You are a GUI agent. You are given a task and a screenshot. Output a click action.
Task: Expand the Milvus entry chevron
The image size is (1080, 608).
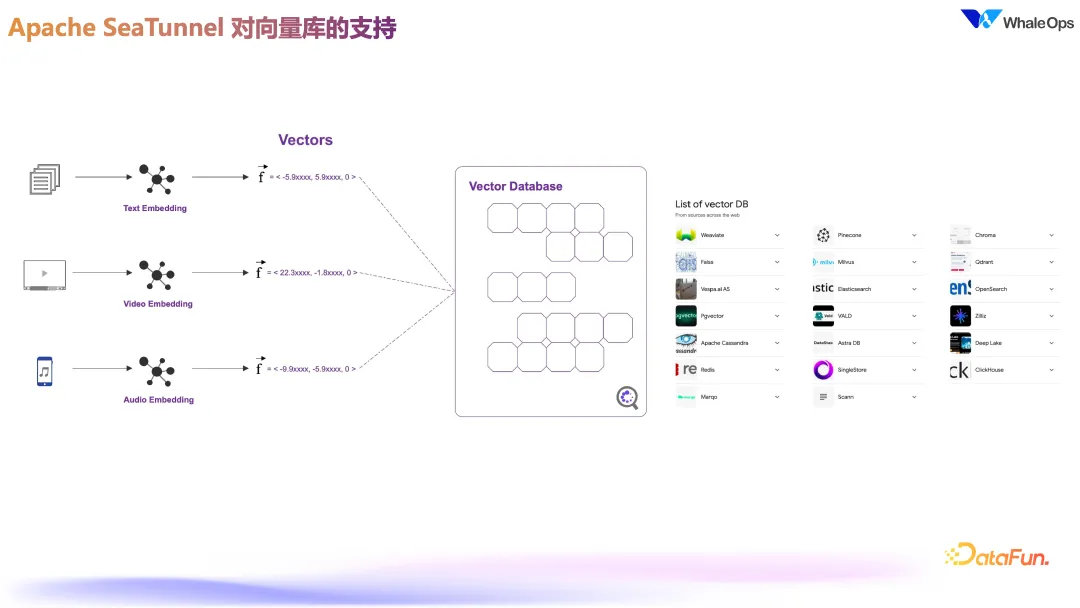[914, 262]
